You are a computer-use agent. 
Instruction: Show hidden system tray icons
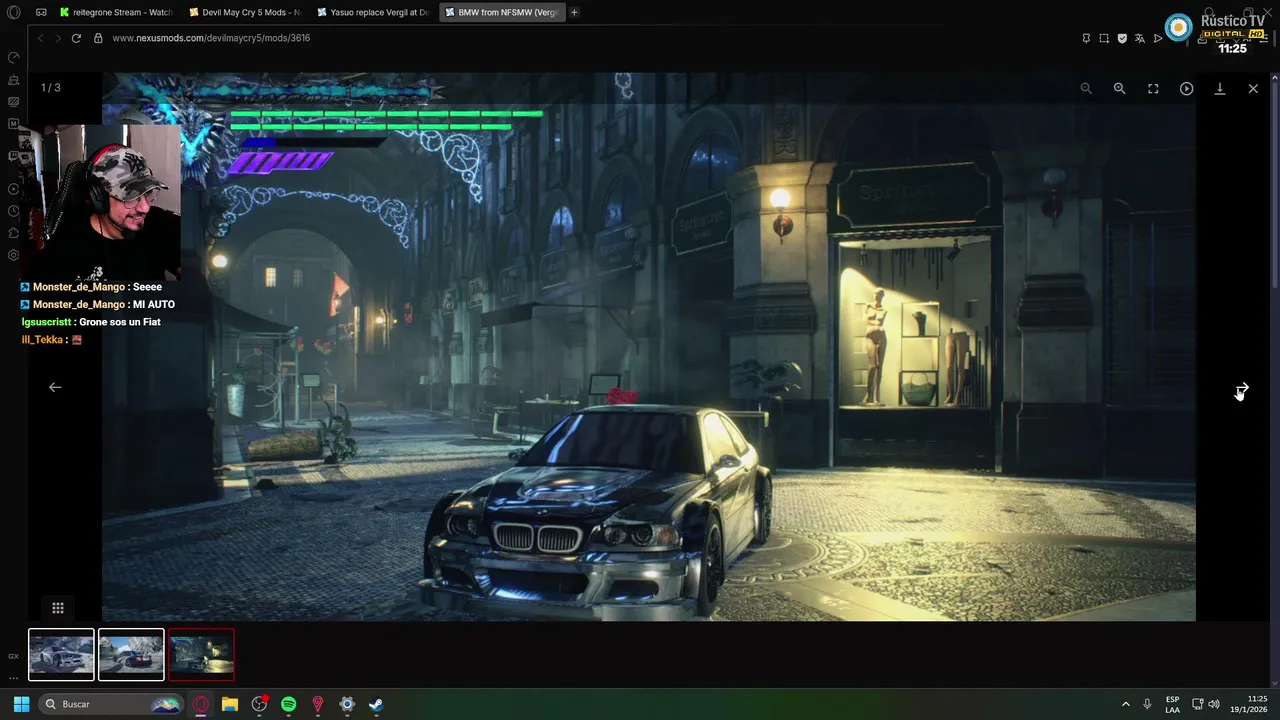pos(1125,704)
